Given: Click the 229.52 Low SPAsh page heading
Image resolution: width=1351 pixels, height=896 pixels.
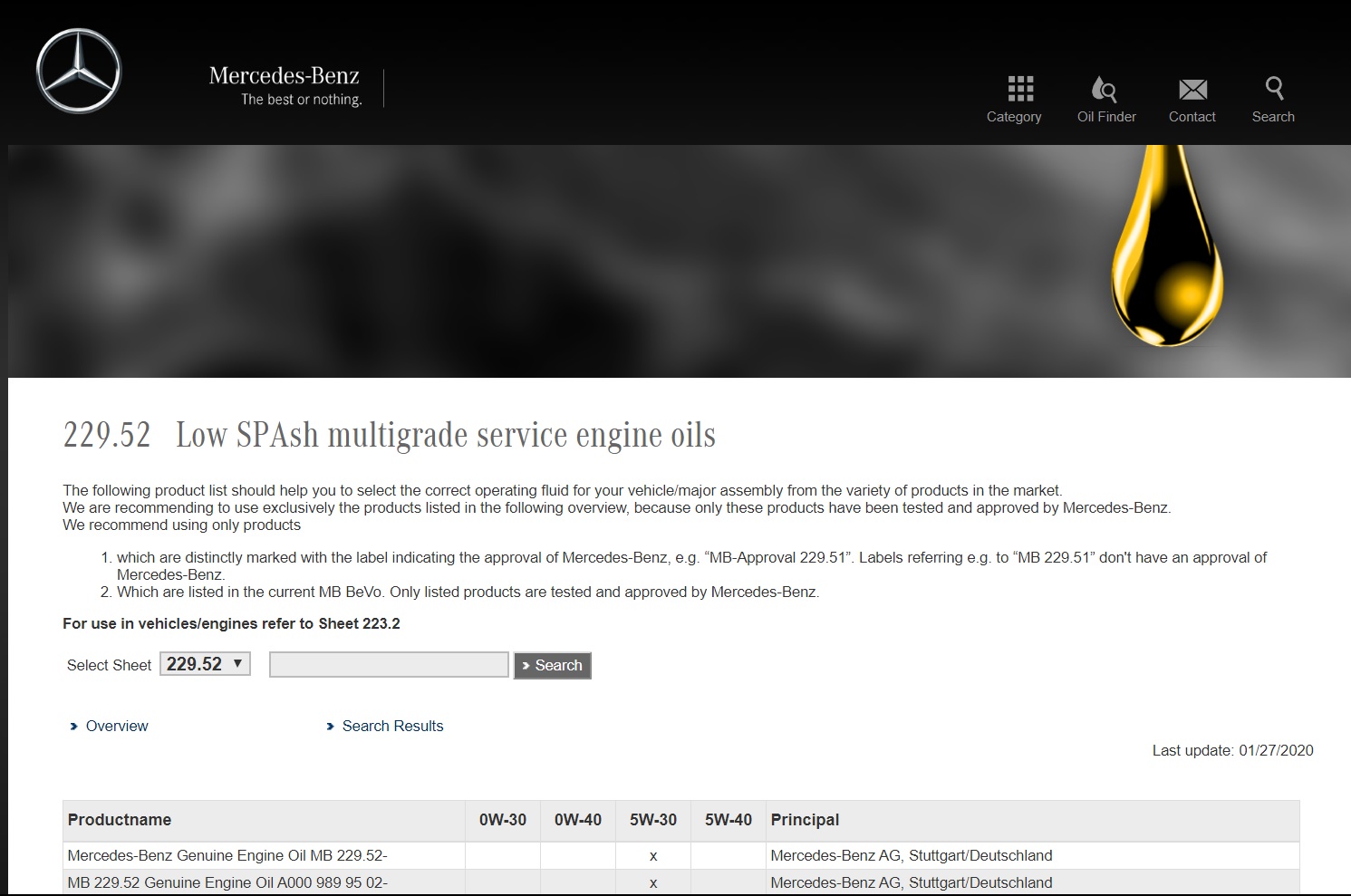Looking at the screenshot, I should [390, 435].
